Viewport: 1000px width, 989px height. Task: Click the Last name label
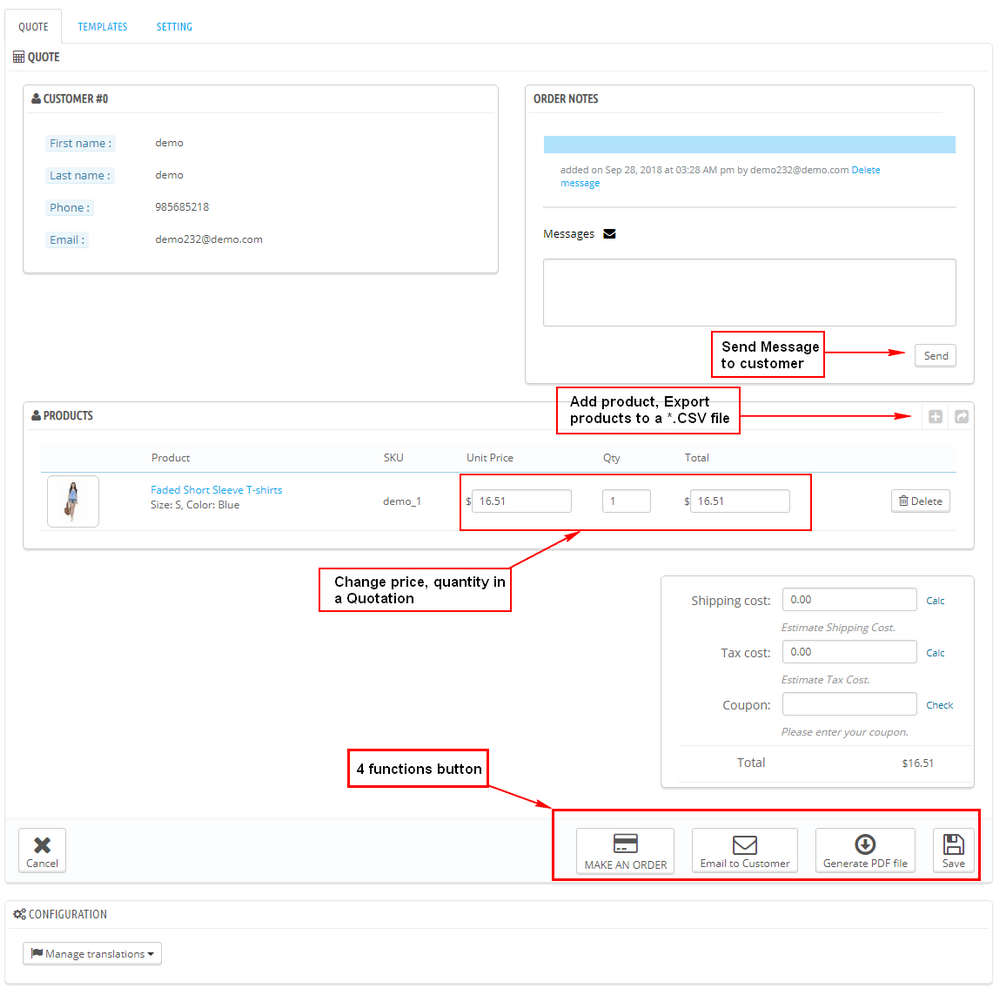[x=80, y=175]
